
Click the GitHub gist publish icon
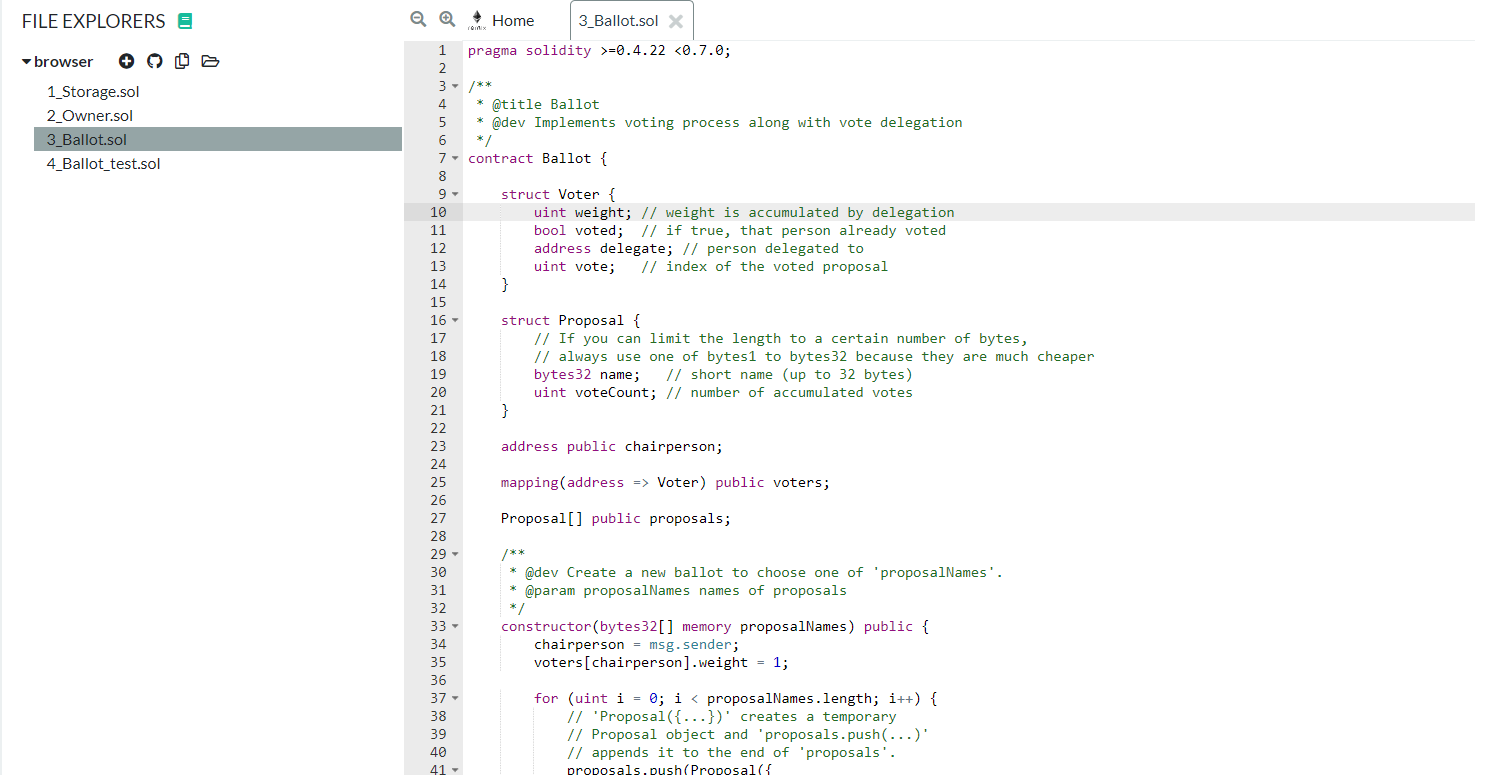154,61
